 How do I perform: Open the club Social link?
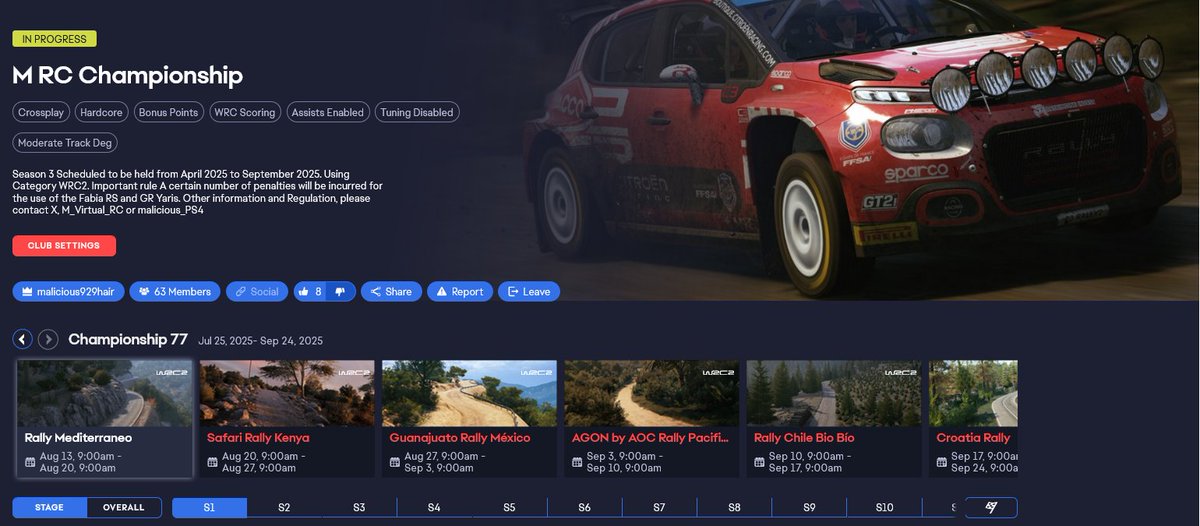(x=256, y=292)
